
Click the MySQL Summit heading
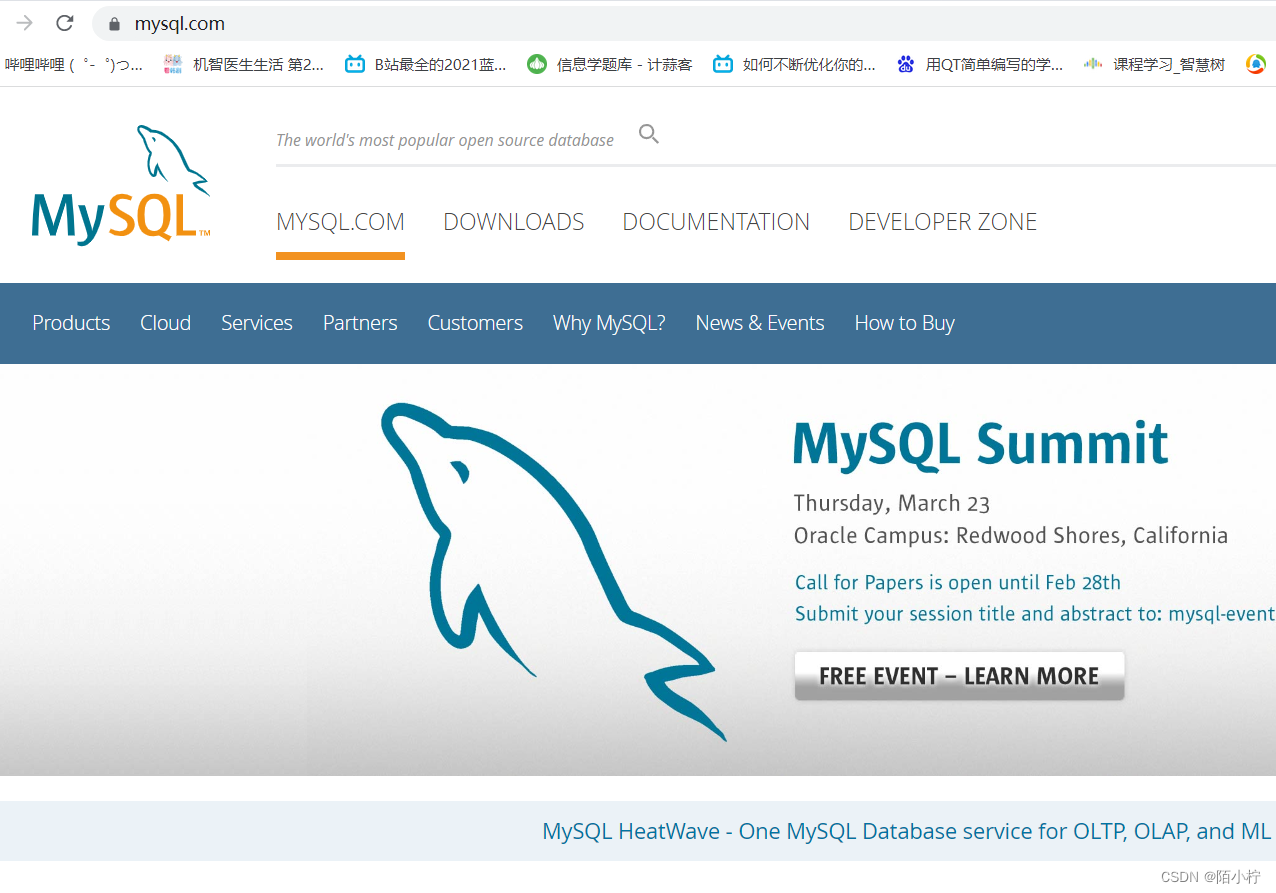click(981, 444)
